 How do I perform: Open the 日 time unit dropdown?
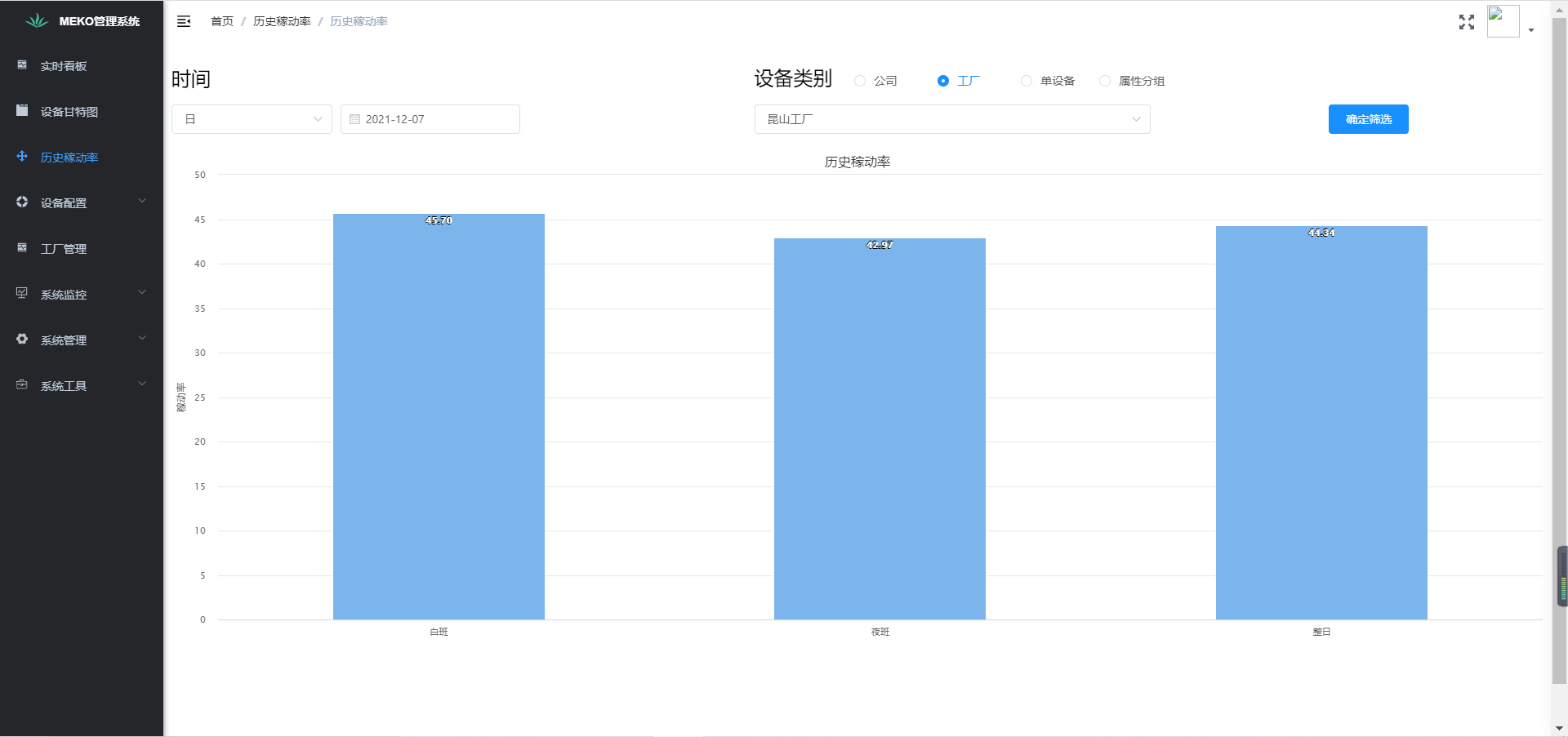point(252,119)
